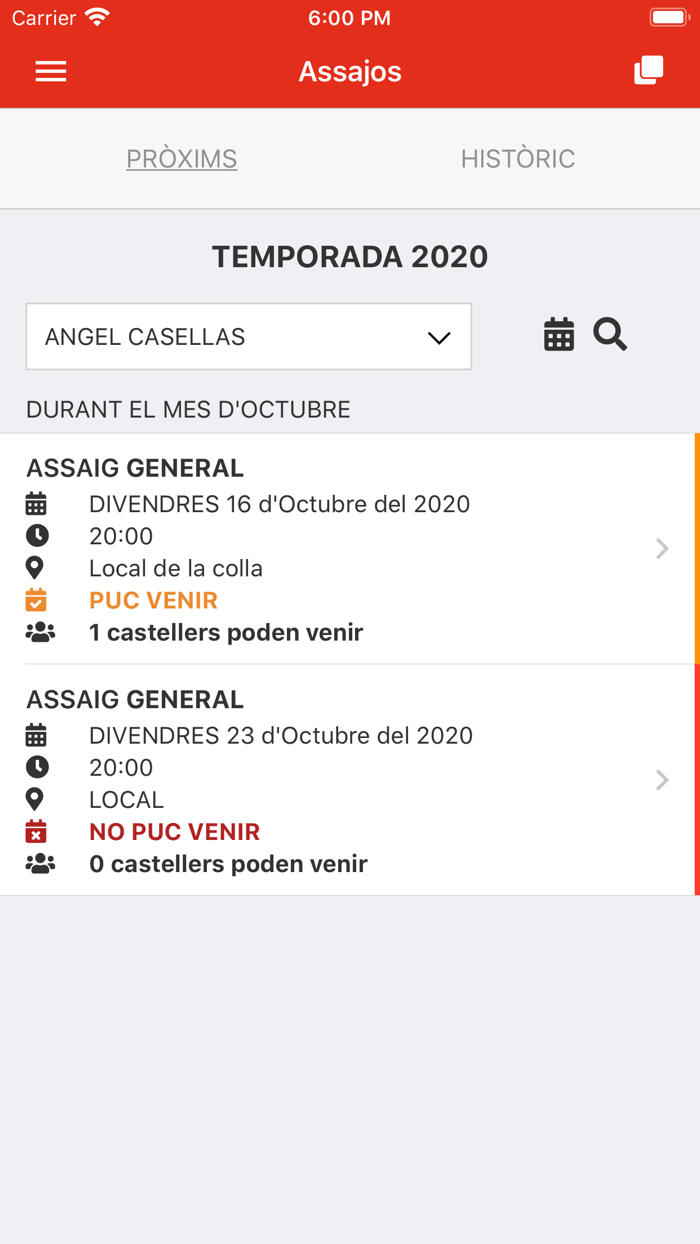700x1244 pixels.
Task: Expand details of ASSAIG GENERAL on October 16
Action: coord(661,548)
